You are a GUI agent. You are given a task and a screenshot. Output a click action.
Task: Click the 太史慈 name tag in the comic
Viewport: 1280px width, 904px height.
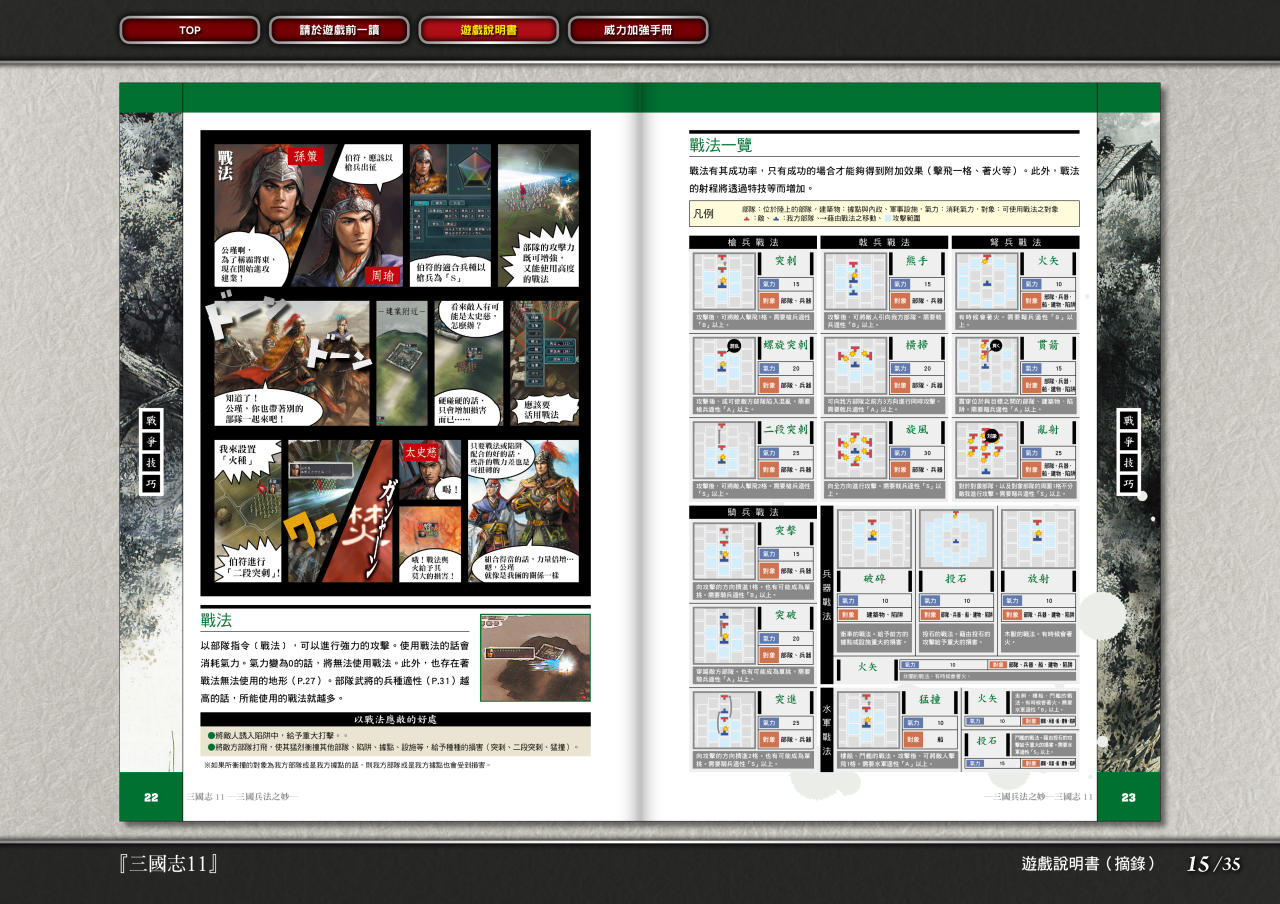click(421, 452)
